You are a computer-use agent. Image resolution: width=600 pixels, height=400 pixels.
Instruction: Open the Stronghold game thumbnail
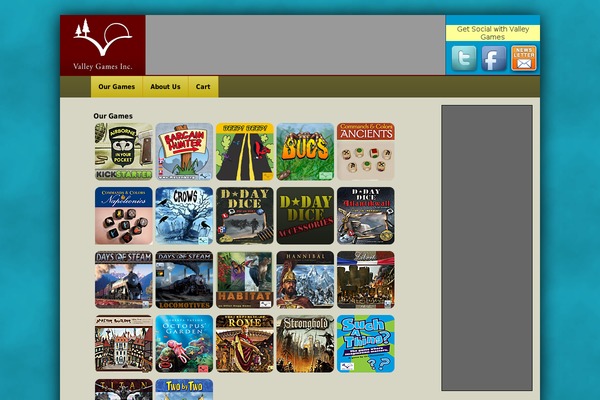(305, 344)
